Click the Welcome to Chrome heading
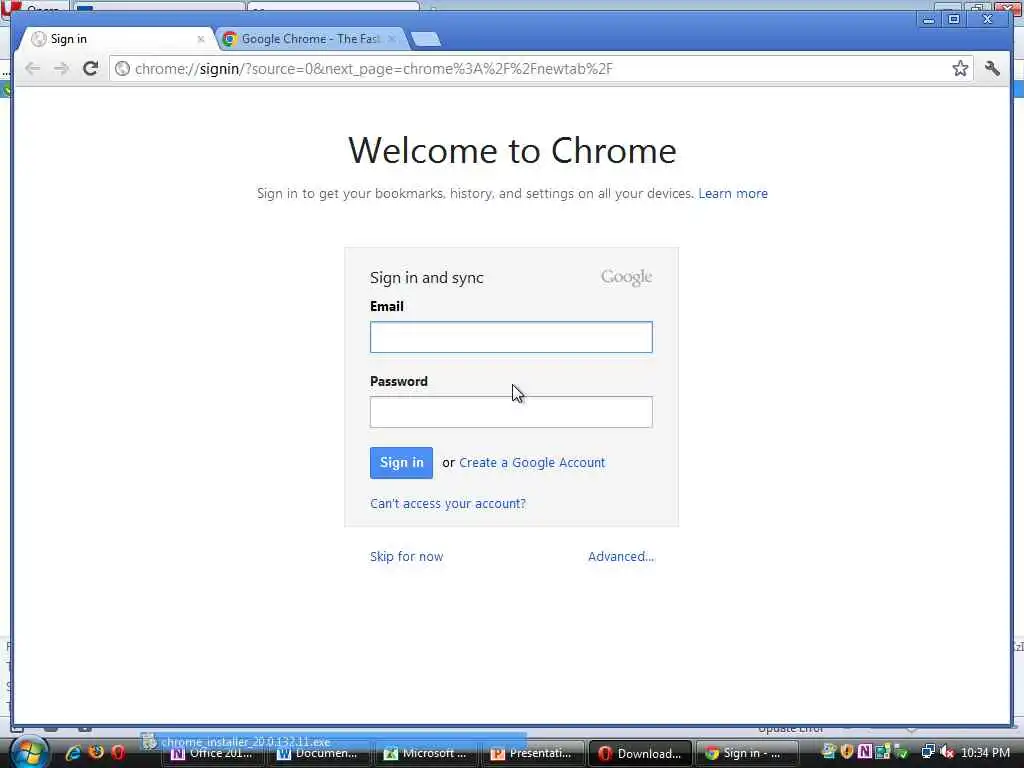Image resolution: width=1024 pixels, height=768 pixels. [x=512, y=151]
